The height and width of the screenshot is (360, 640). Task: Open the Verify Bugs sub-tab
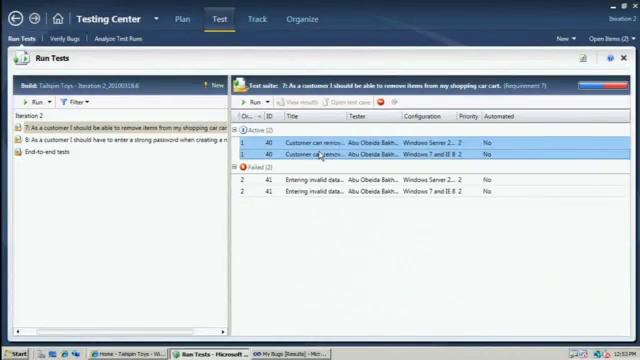point(65,39)
